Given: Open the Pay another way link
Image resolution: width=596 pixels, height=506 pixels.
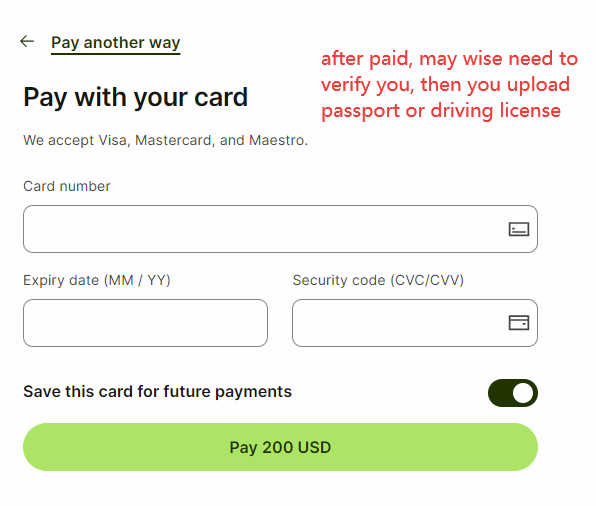Looking at the screenshot, I should tap(116, 43).
